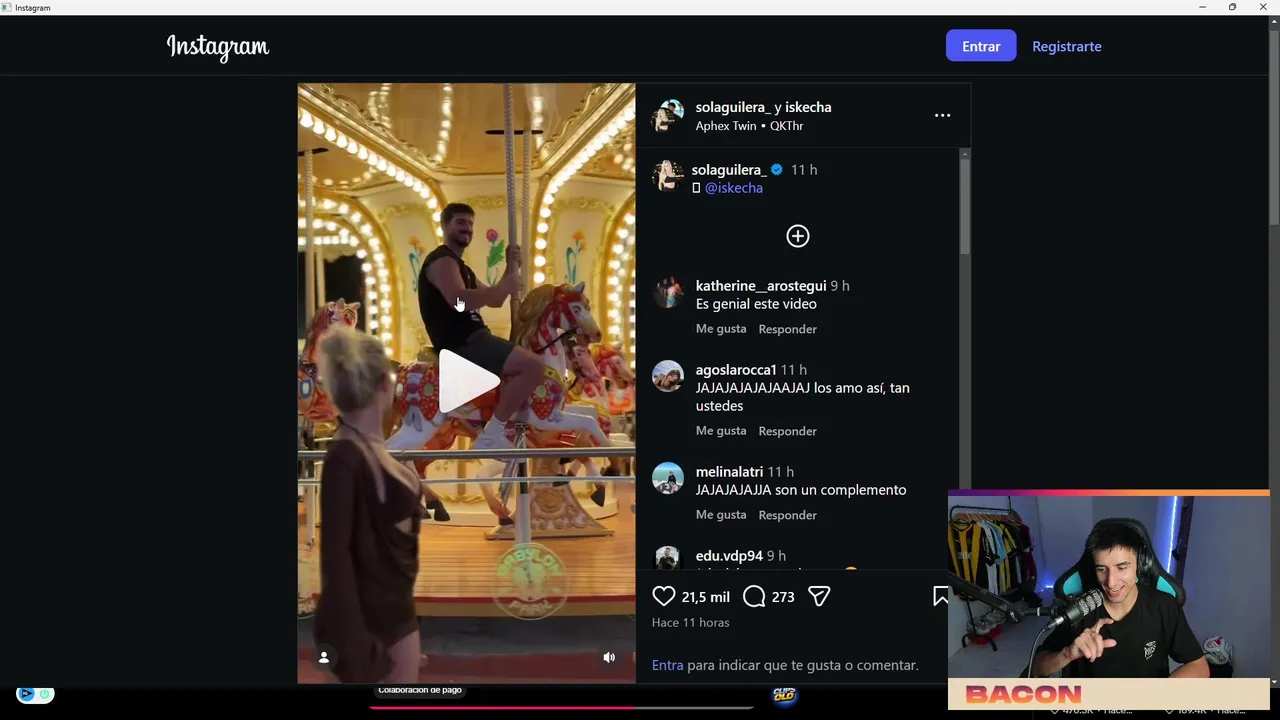1280x720 pixels.
Task: Click Me gusta on agoslarocca1's comment
Action: coord(721,431)
